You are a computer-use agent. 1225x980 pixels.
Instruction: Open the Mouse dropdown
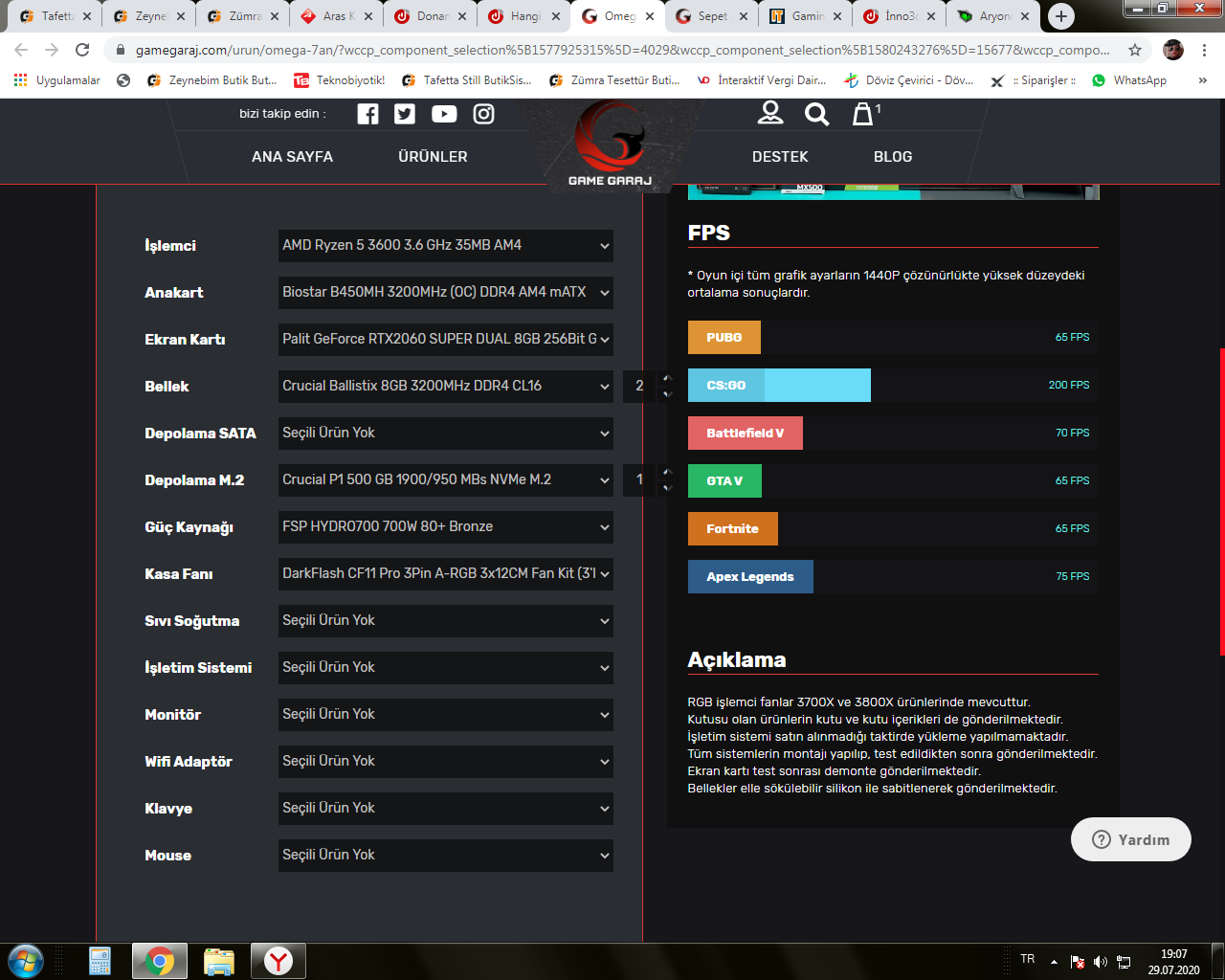coord(446,855)
